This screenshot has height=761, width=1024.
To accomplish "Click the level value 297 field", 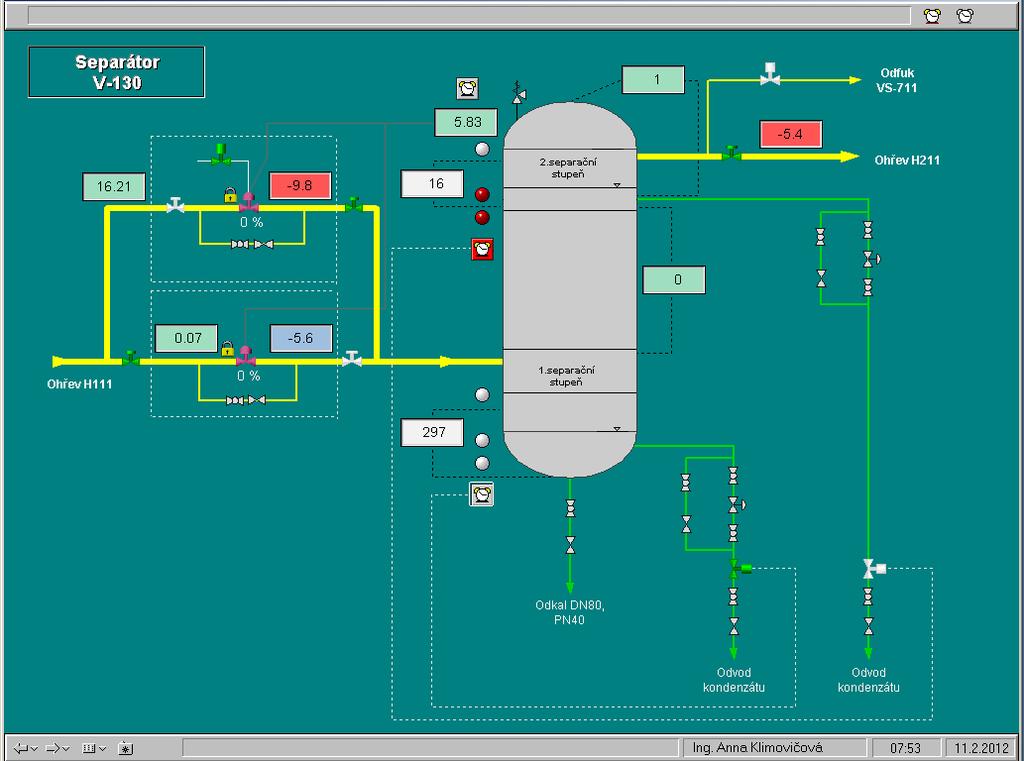I will (x=432, y=432).
